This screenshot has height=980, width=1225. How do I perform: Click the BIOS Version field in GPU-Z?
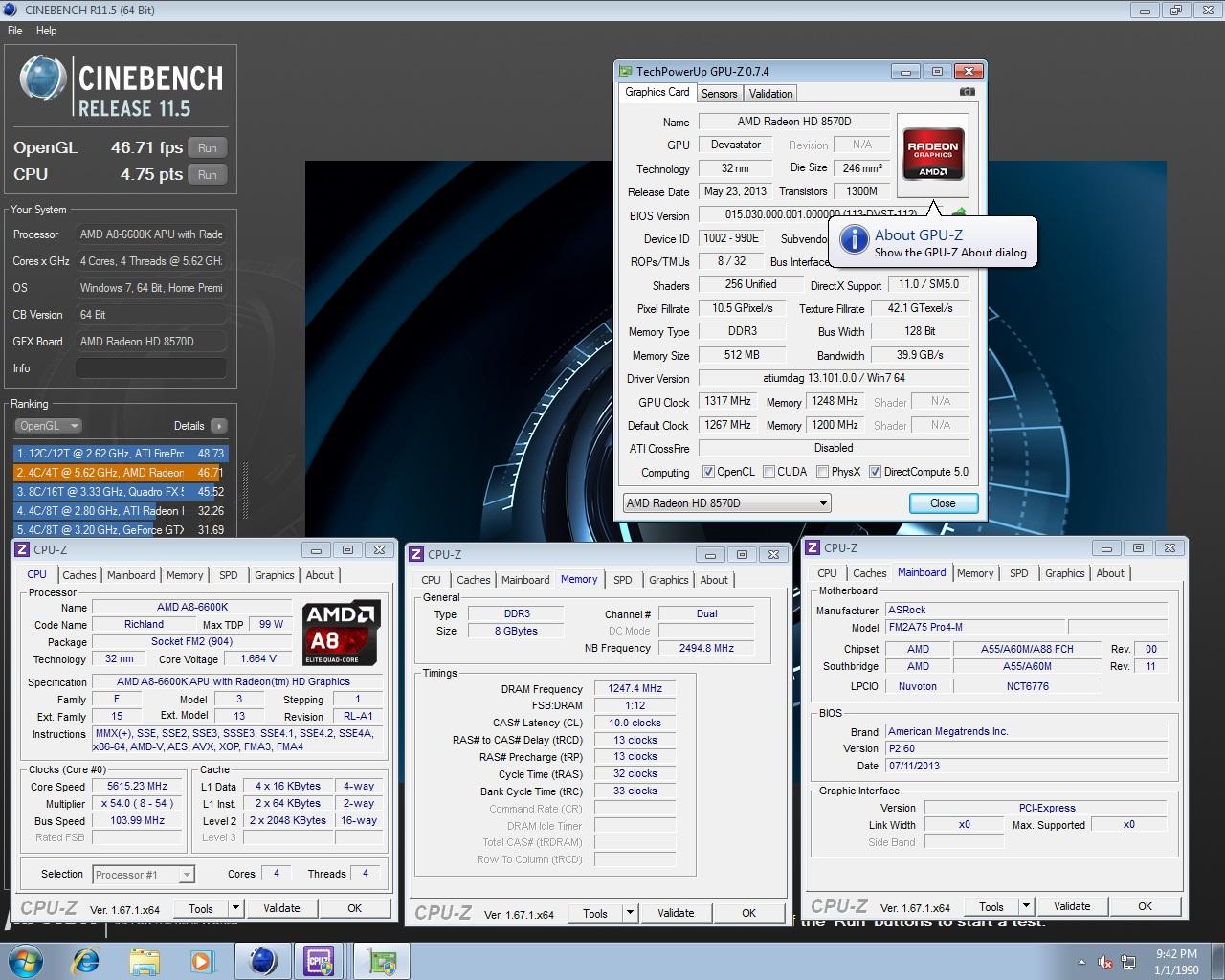[821, 215]
